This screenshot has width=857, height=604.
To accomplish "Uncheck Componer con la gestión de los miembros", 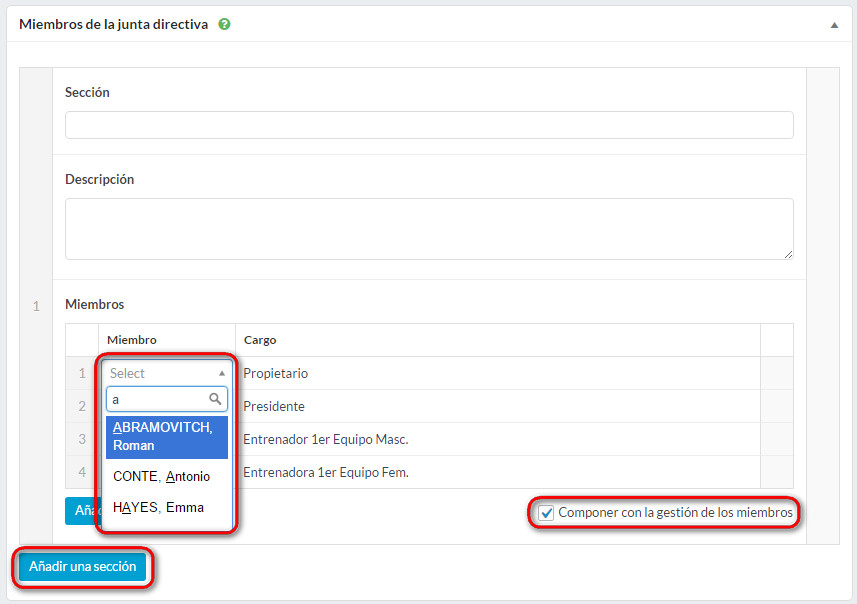I will pos(546,513).
